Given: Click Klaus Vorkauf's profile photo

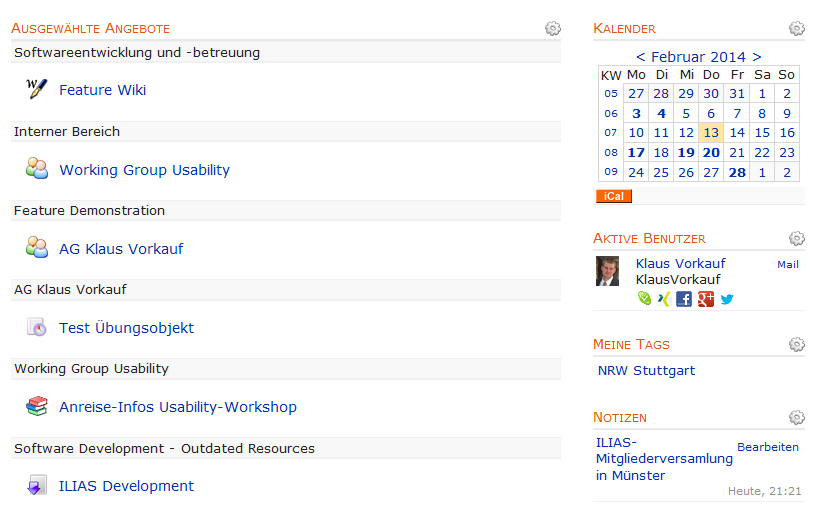Looking at the screenshot, I should [x=607, y=271].
